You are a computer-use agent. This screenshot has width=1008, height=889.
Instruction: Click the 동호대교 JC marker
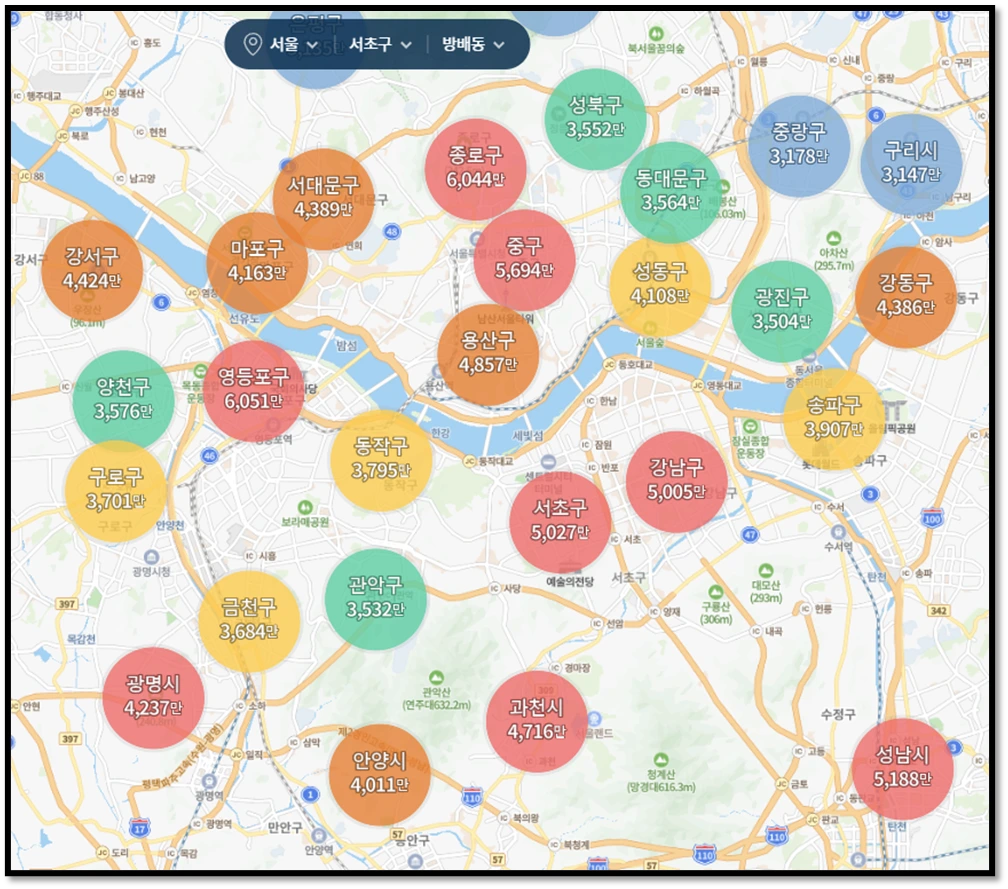point(609,364)
